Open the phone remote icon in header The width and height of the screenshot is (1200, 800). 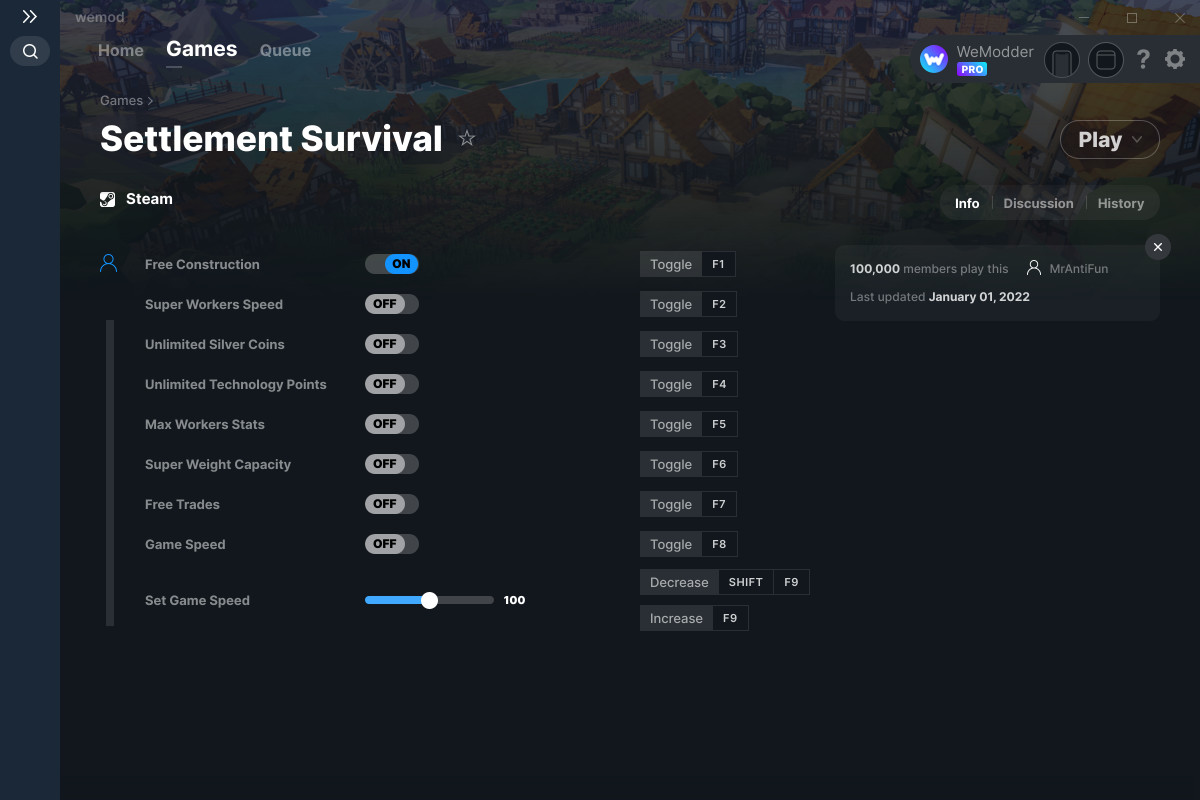[x=1062, y=60]
